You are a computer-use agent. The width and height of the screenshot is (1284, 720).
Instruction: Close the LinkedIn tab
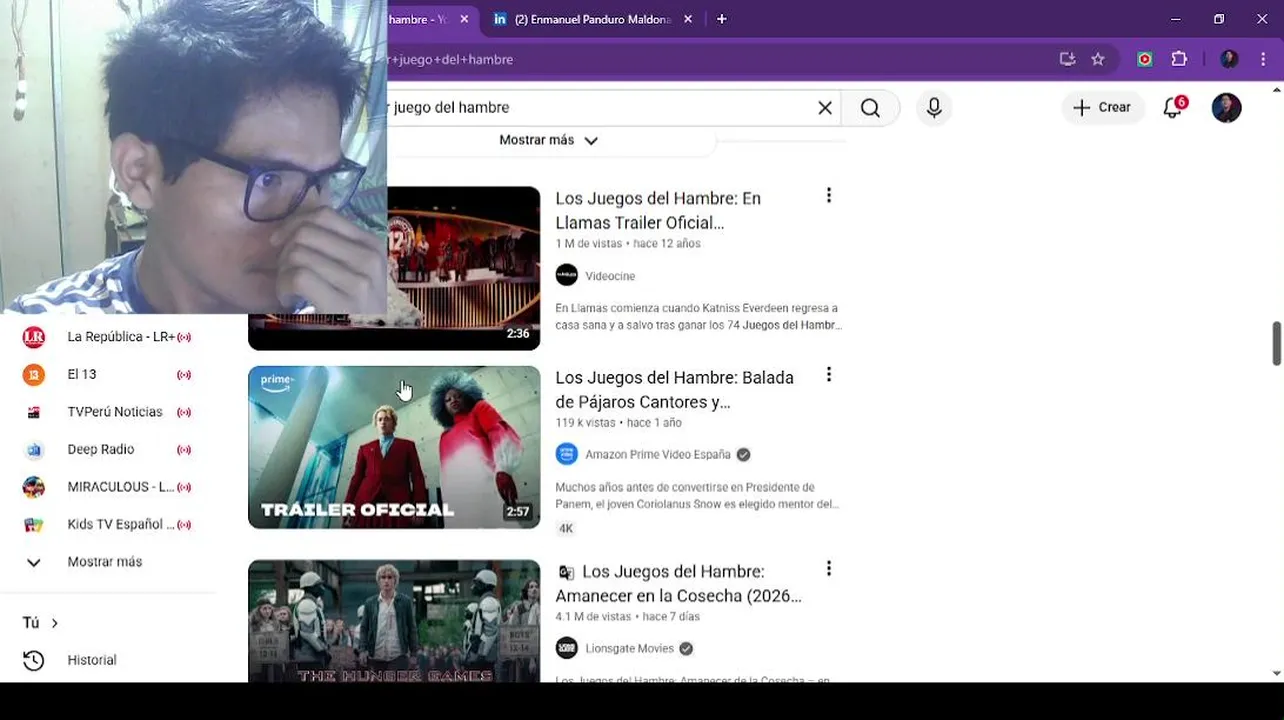[x=687, y=19]
